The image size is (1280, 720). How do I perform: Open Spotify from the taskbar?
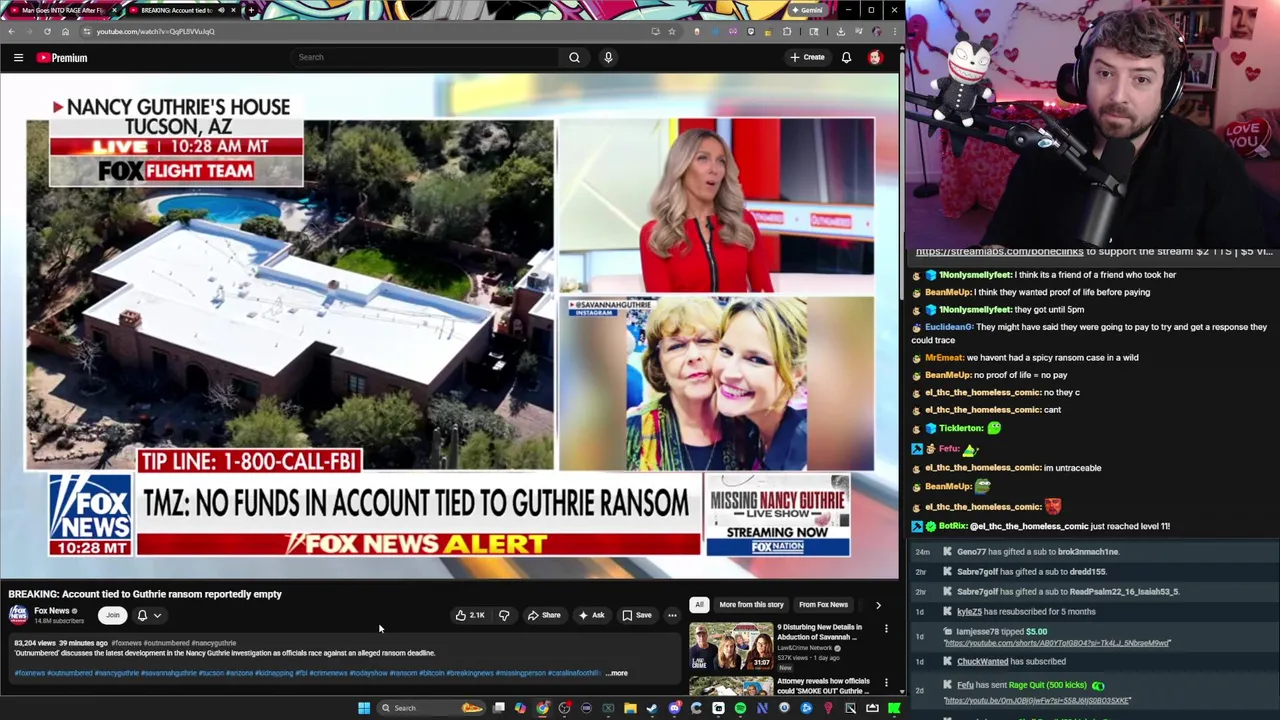click(x=740, y=708)
